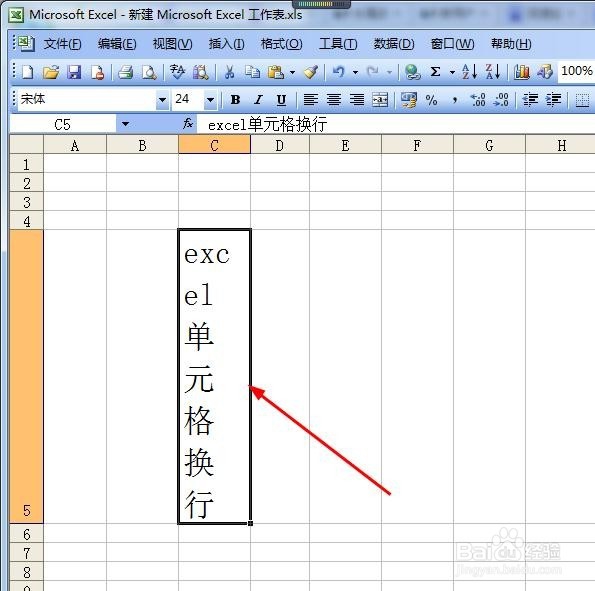Open the Name Box dropdown arrow
Image resolution: width=595 pixels, height=591 pixels.
point(125,124)
